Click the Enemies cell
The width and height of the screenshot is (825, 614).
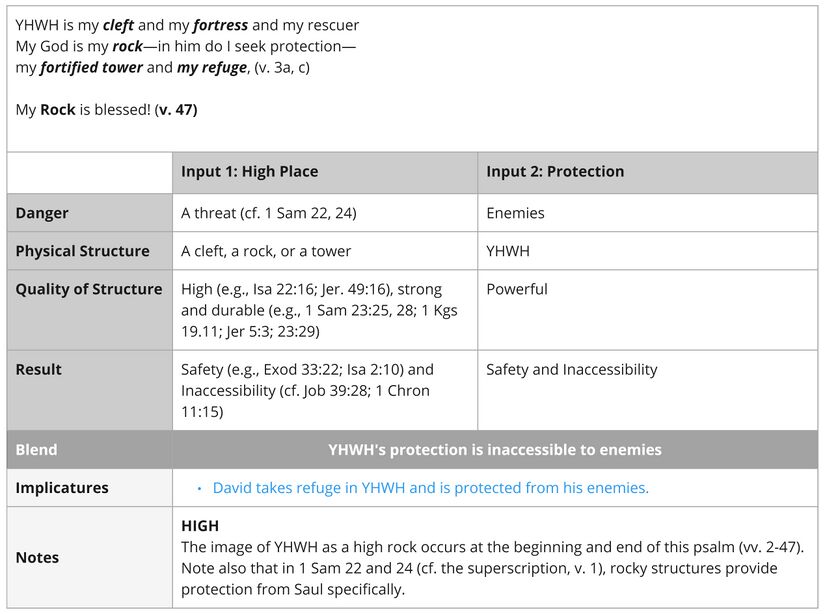(x=515, y=213)
